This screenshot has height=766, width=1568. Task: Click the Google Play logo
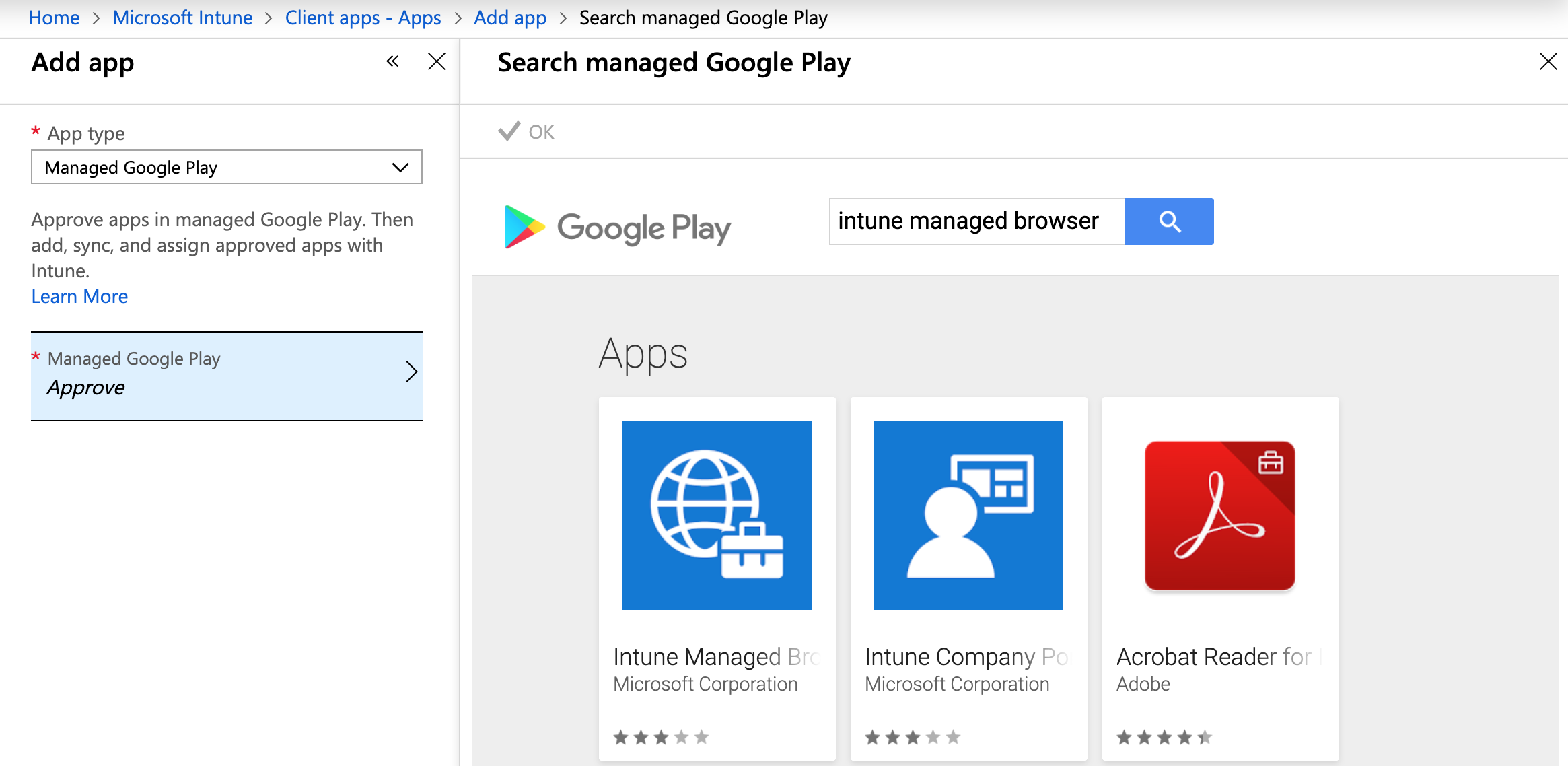[x=617, y=228]
